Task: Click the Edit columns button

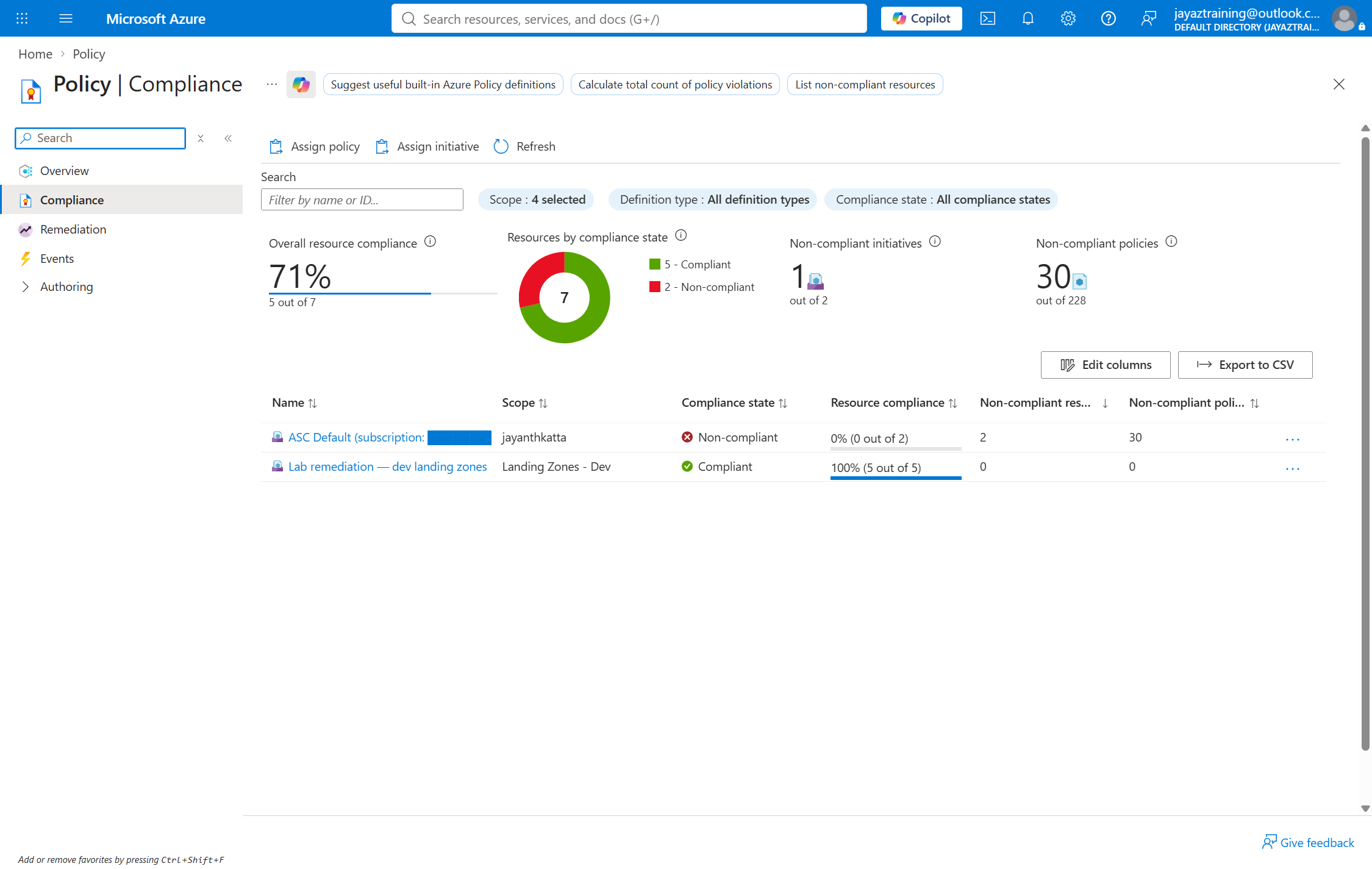Action: 1105,365
